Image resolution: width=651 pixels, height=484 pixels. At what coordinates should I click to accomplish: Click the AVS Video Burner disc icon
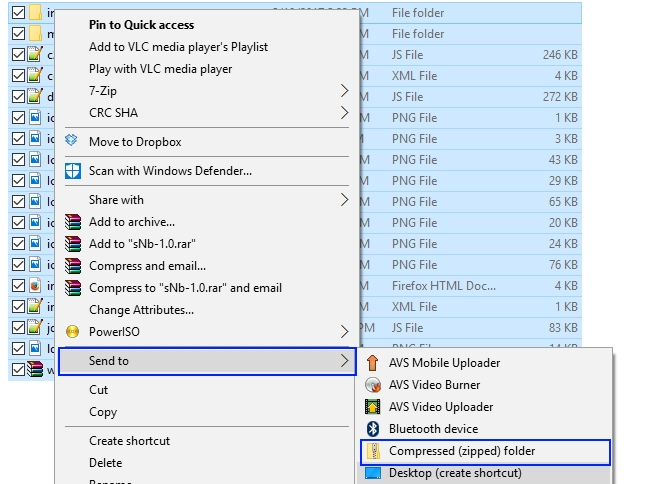(373, 385)
